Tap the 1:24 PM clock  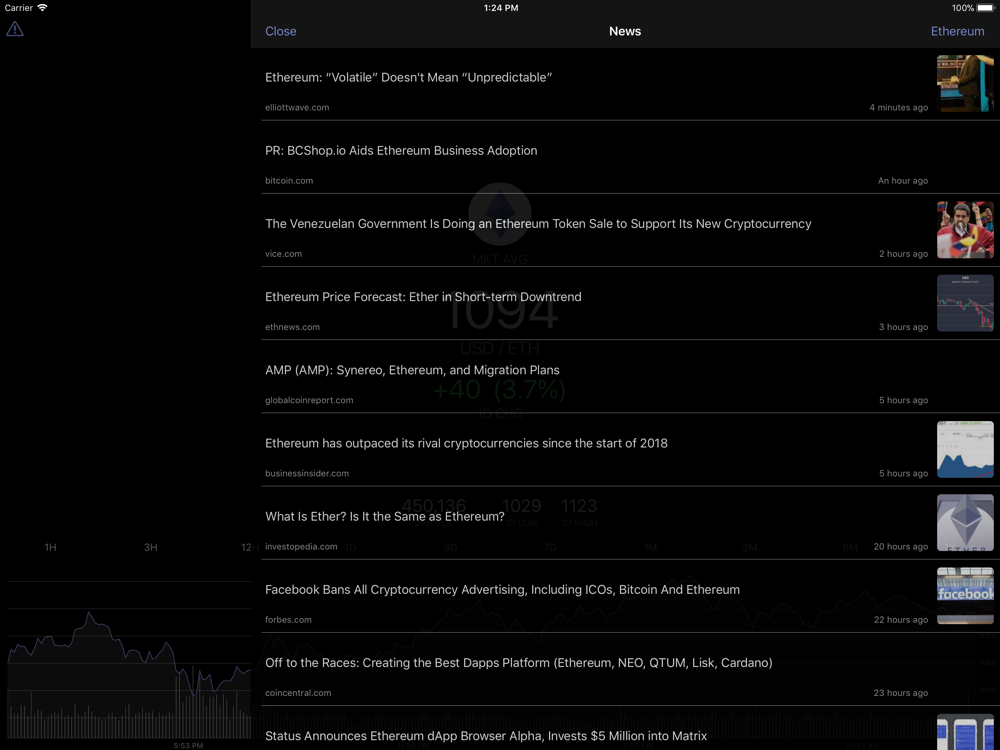point(501,8)
